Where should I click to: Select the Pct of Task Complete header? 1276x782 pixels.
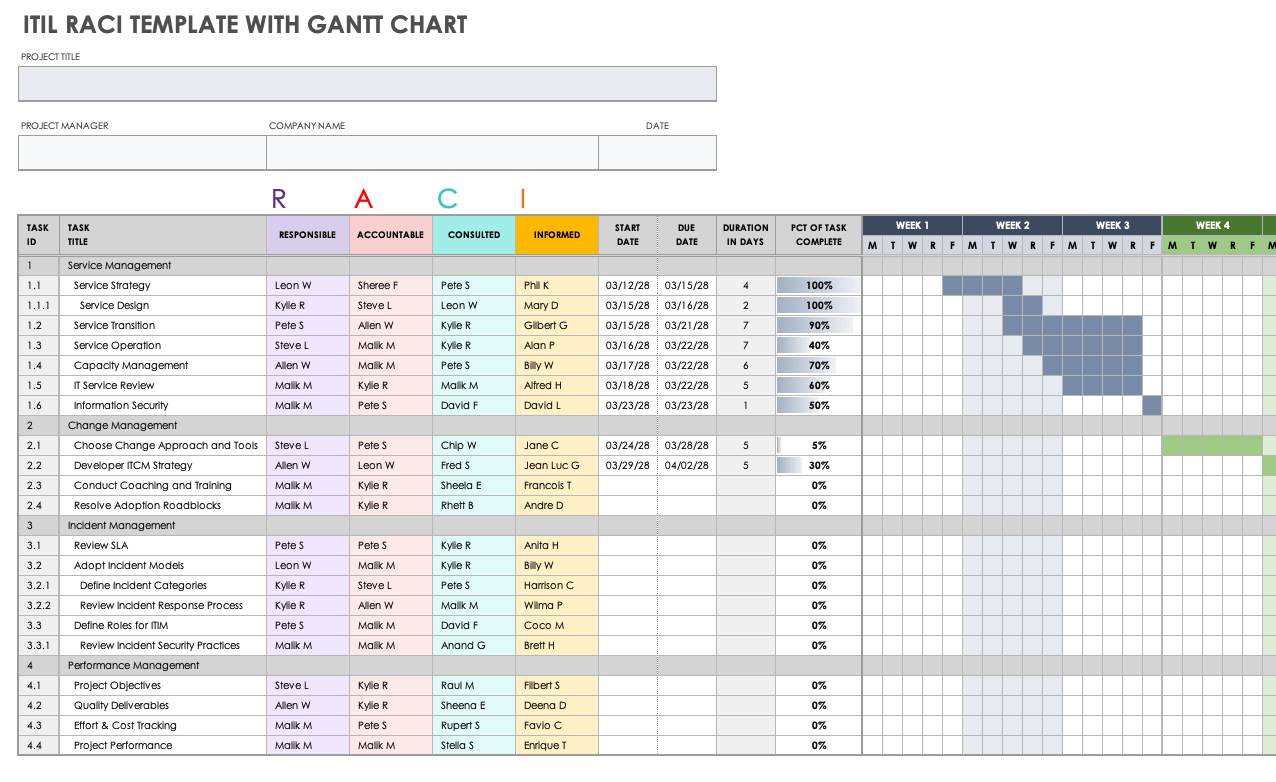coord(819,235)
